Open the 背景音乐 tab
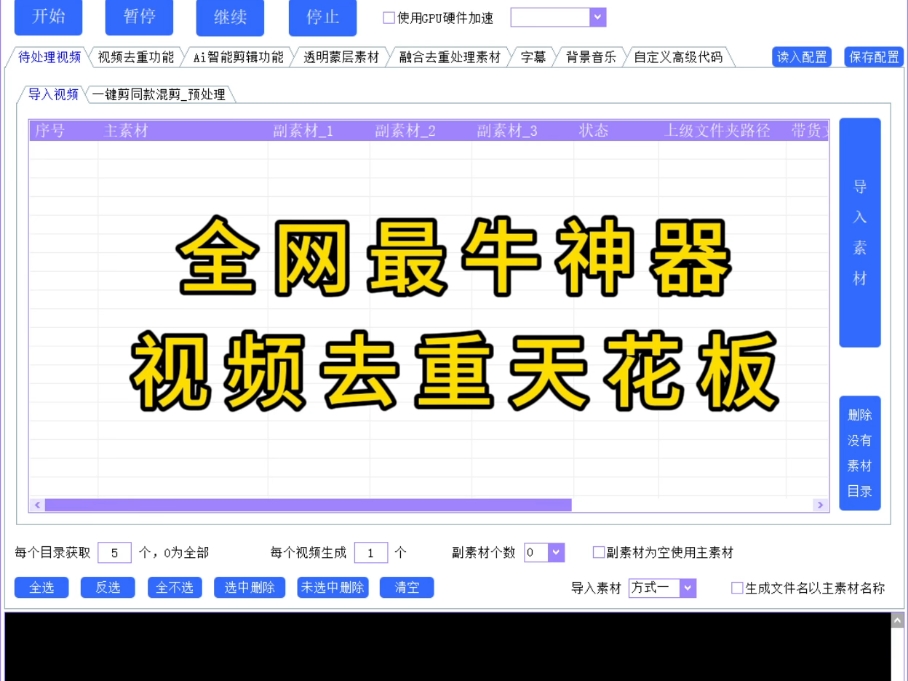The height and width of the screenshot is (681, 908). click(x=590, y=57)
